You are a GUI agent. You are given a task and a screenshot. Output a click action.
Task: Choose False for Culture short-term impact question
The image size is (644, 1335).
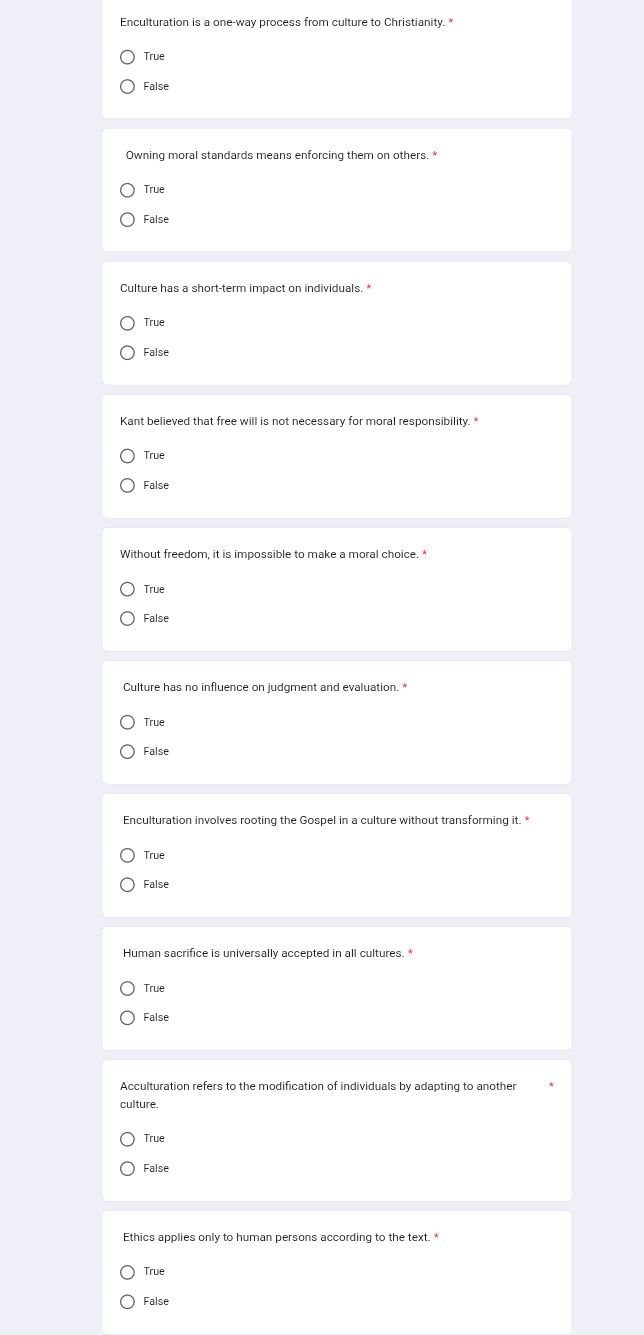click(127, 353)
